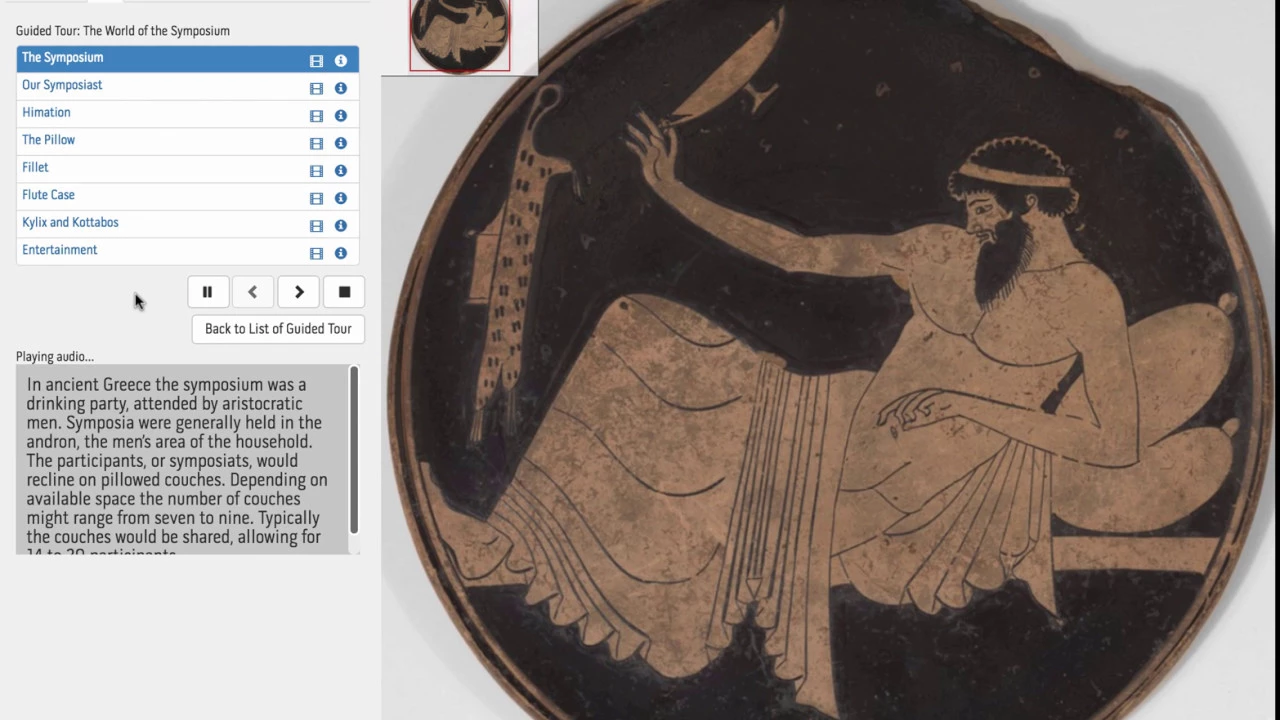Click the info icon for The Symposium
Screen dimensions: 1280x720
tap(341, 61)
